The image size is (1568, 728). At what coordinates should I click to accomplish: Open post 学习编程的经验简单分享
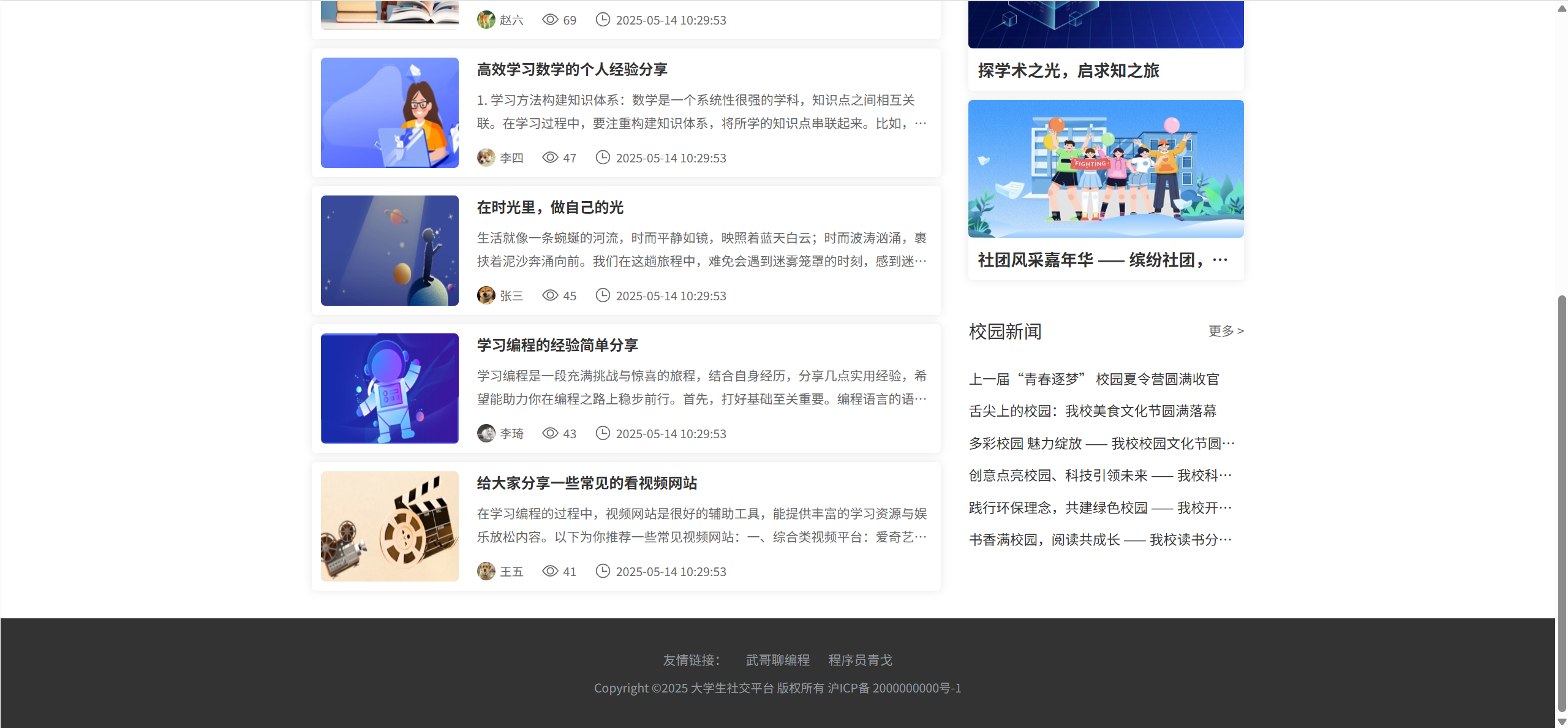point(557,346)
